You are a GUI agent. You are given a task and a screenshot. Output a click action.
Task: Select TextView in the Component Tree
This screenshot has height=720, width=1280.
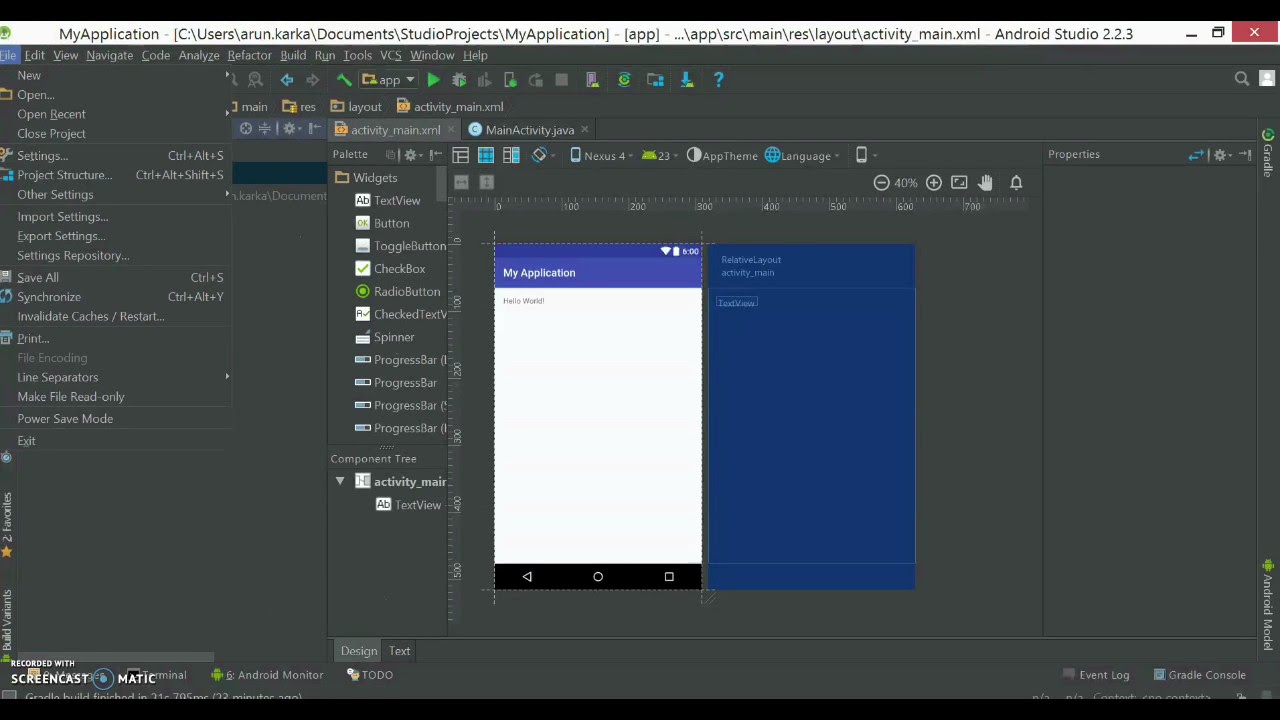pyautogui.click(x=409, y=505)
